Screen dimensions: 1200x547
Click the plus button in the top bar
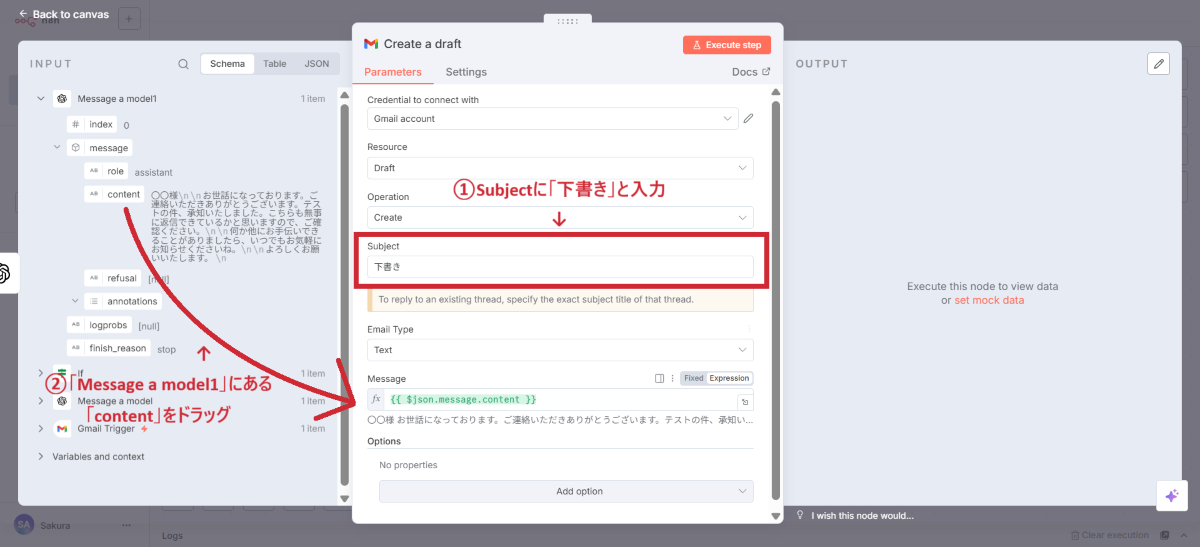coord(129,18)
